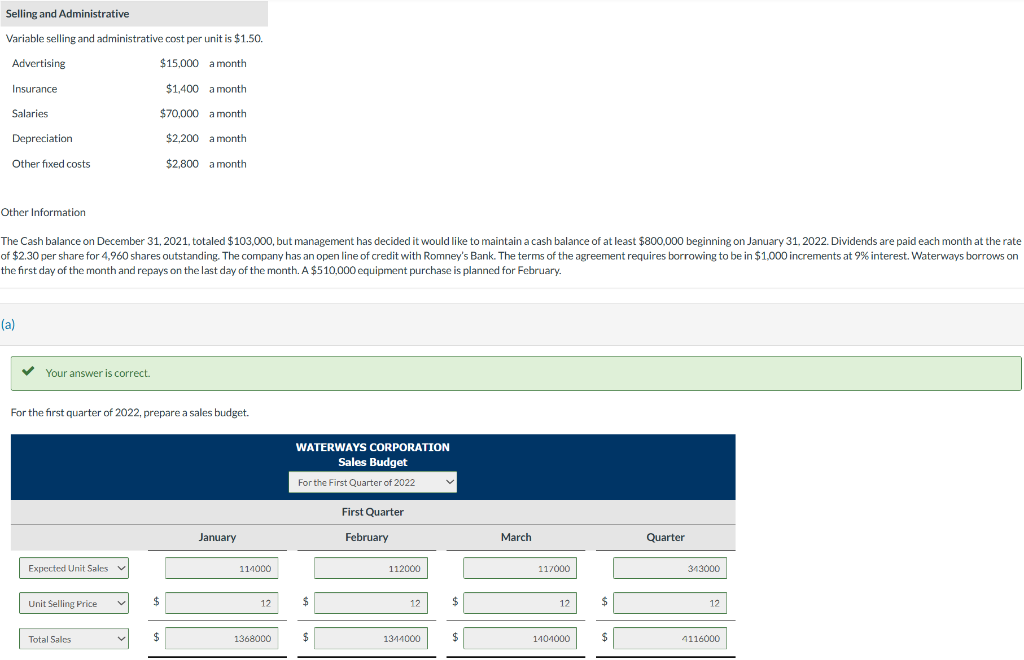Image resolution: width=1024 pixels, height=660 pixels.
Task: Click the 'Other Information' heading
Action: [x=43, y=212]
